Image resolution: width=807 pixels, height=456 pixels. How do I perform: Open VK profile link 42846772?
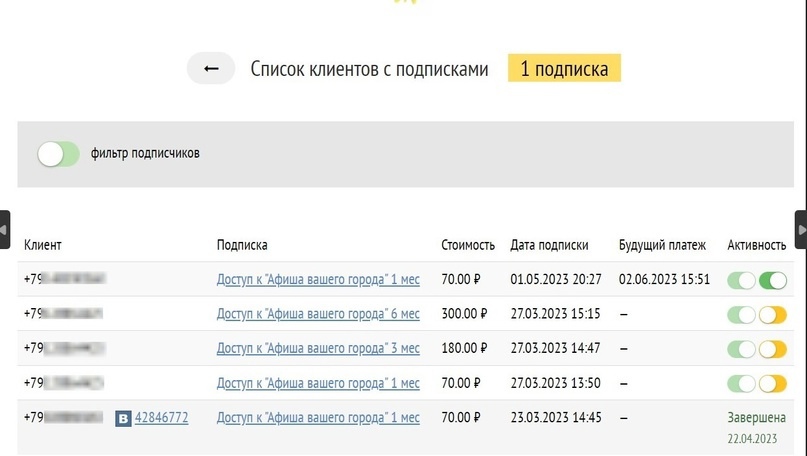coord(161,418)
